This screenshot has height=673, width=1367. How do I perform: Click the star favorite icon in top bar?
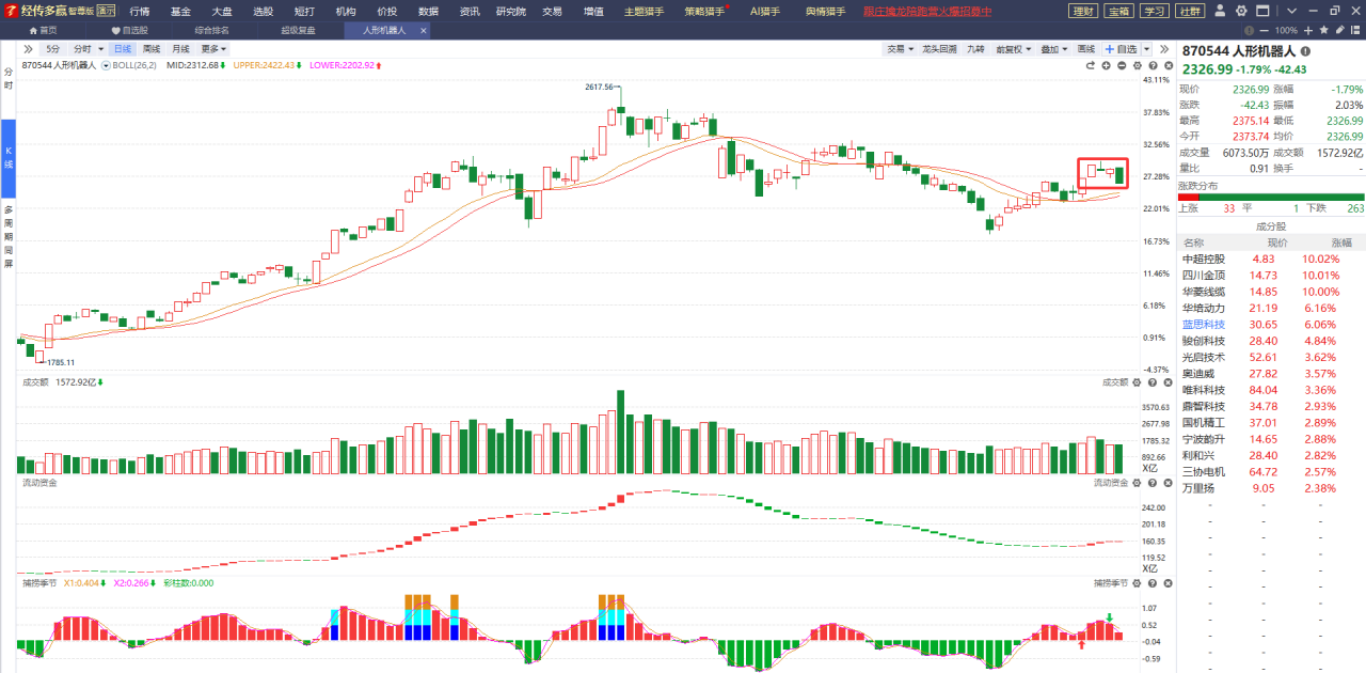[1323, 30]
